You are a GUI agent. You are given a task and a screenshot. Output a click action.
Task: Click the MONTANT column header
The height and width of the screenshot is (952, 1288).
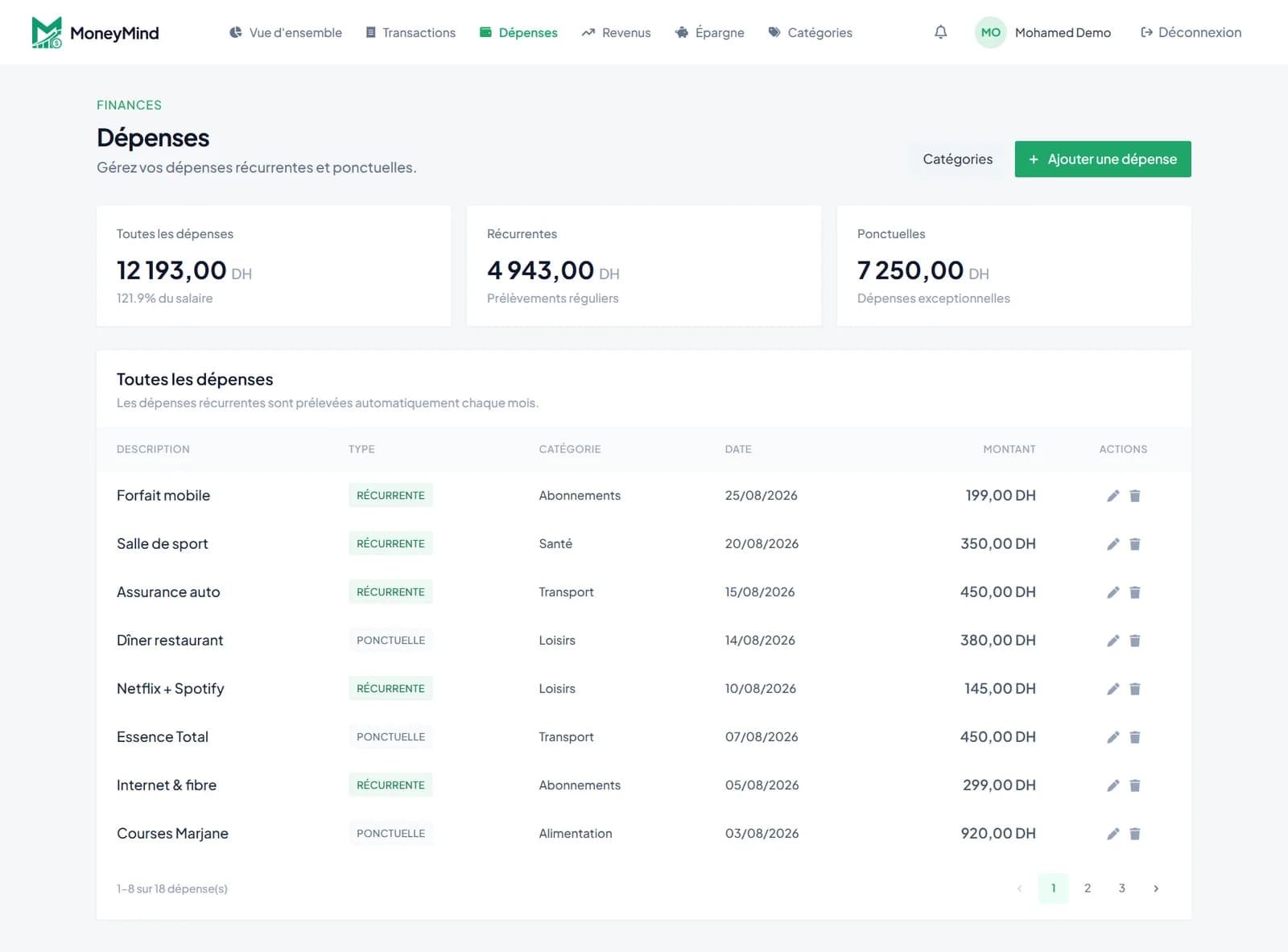tap(1009, 449)
